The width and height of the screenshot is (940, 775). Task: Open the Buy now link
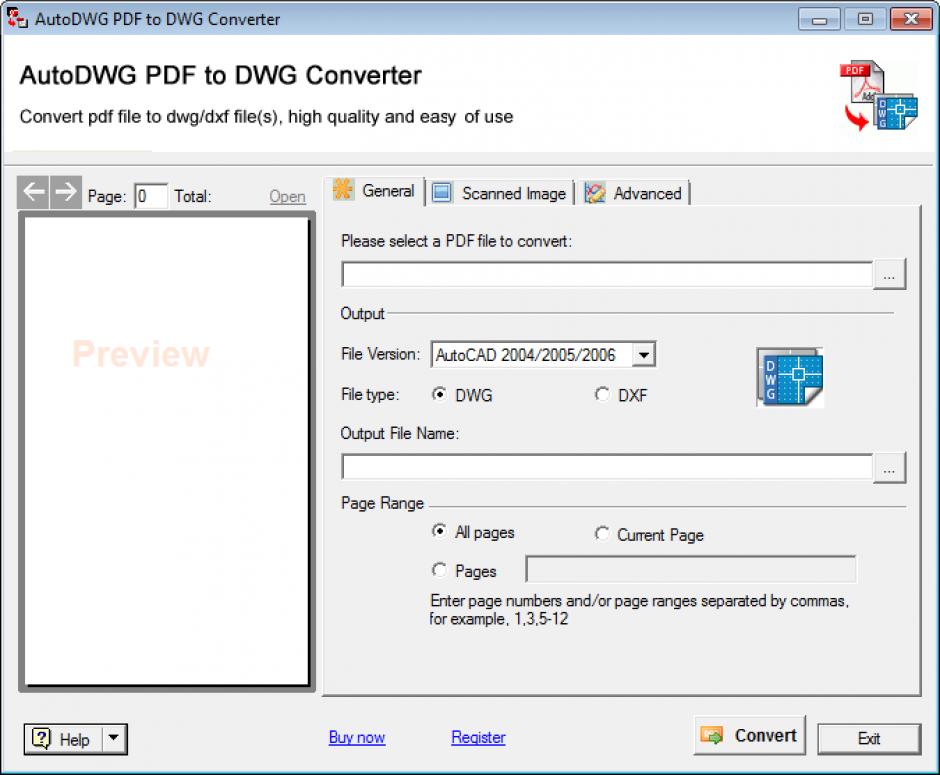(x=357, y=737)
